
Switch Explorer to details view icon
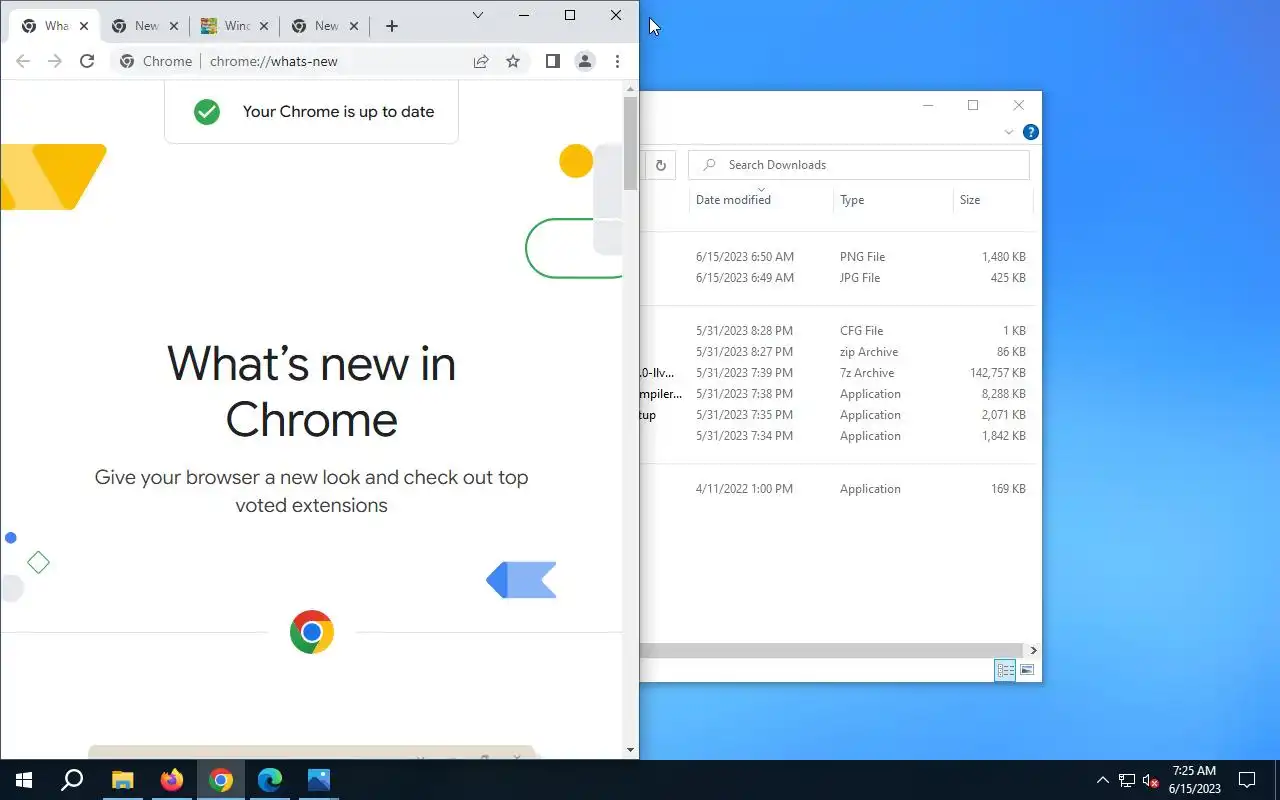(1005, 670)
